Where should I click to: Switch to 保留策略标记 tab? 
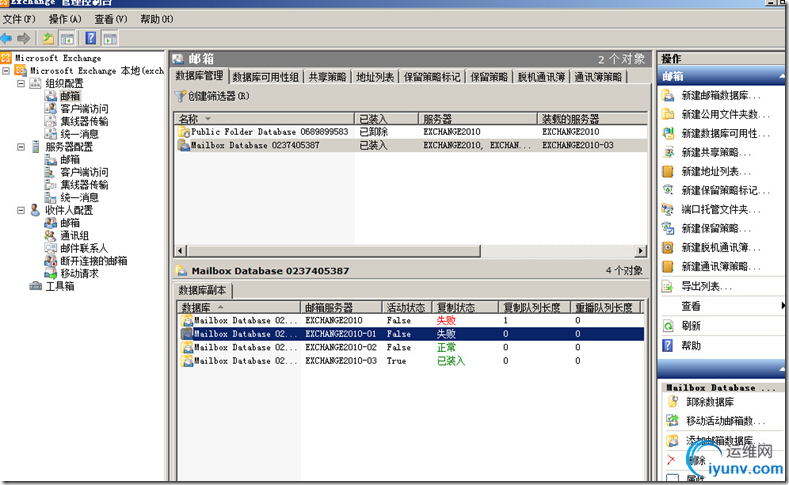432,77
